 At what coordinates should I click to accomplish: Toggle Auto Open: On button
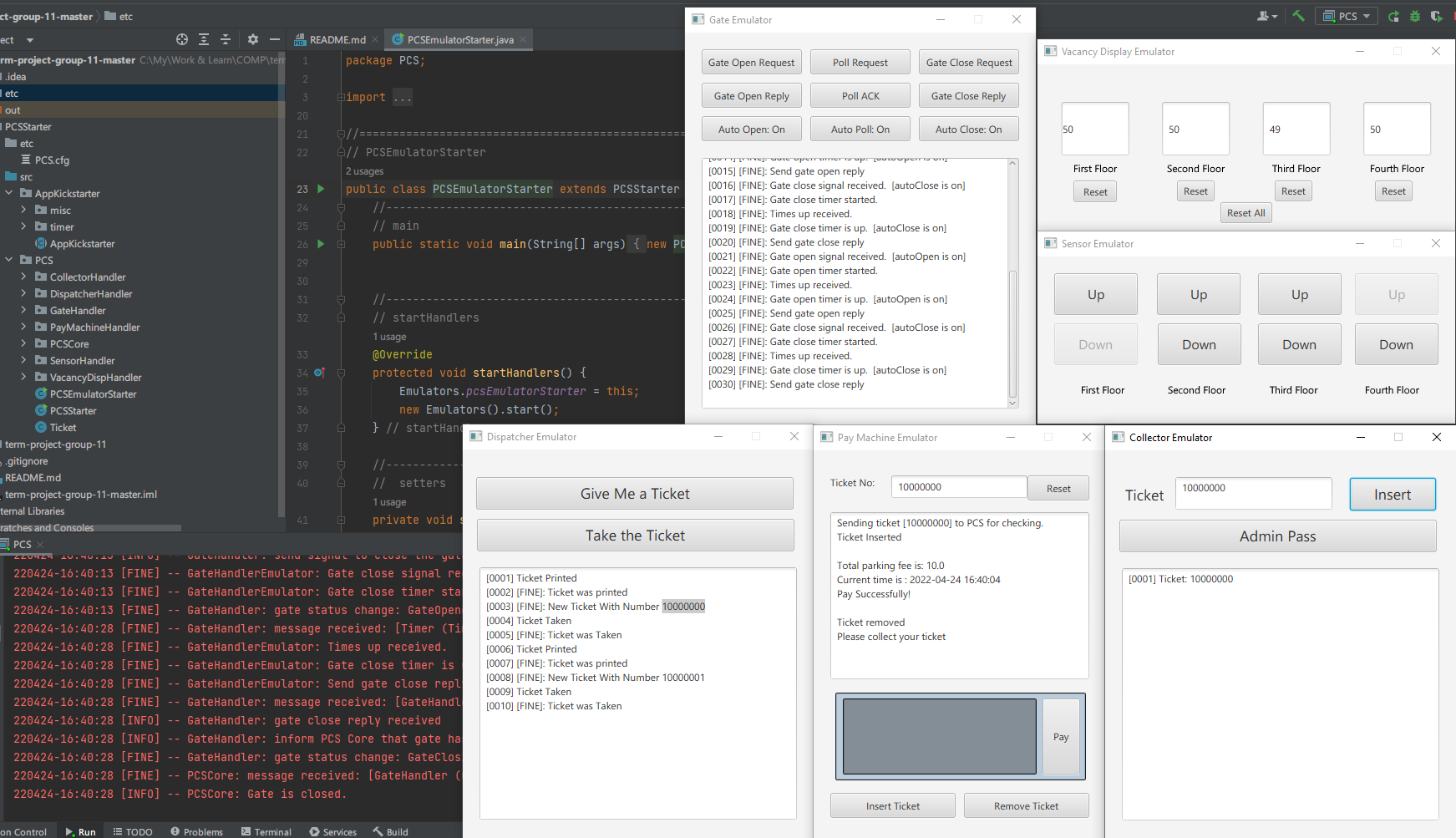click(752, 129)
